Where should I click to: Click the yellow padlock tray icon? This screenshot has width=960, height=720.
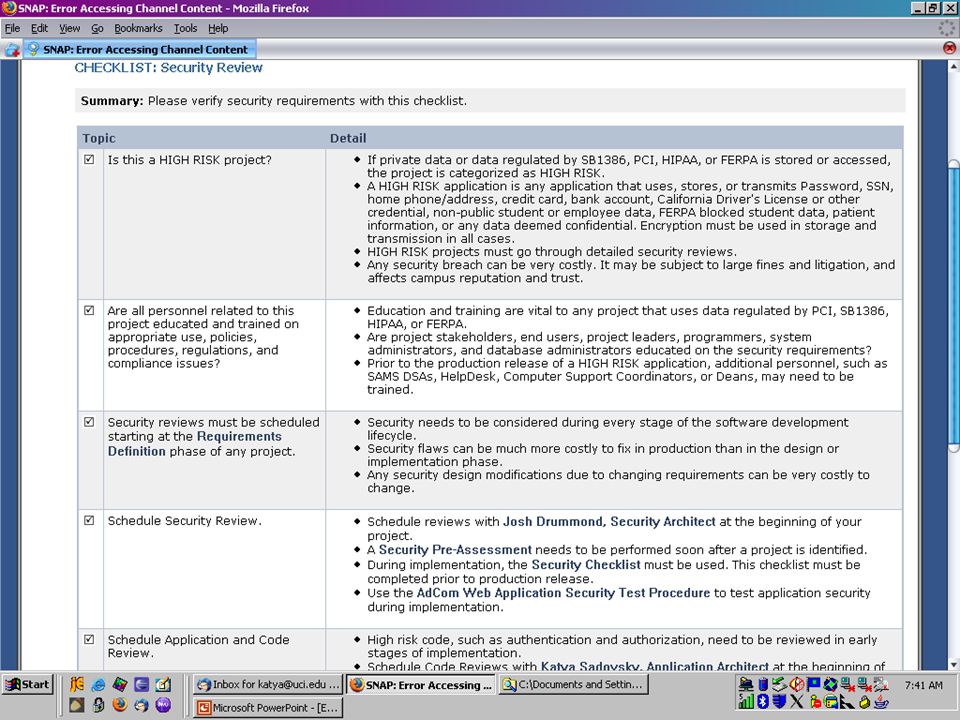(x=864, y=702)
